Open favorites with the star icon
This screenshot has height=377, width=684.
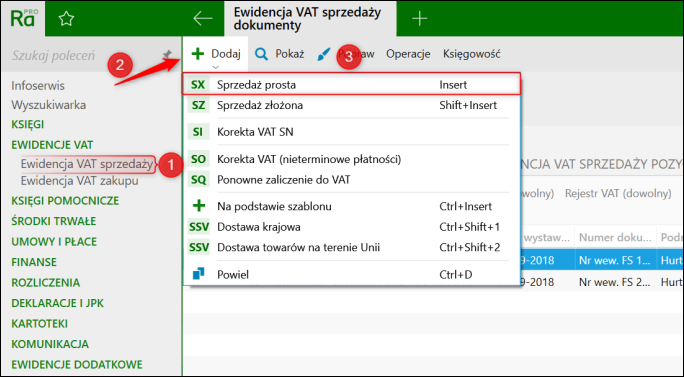coord(66,18)
